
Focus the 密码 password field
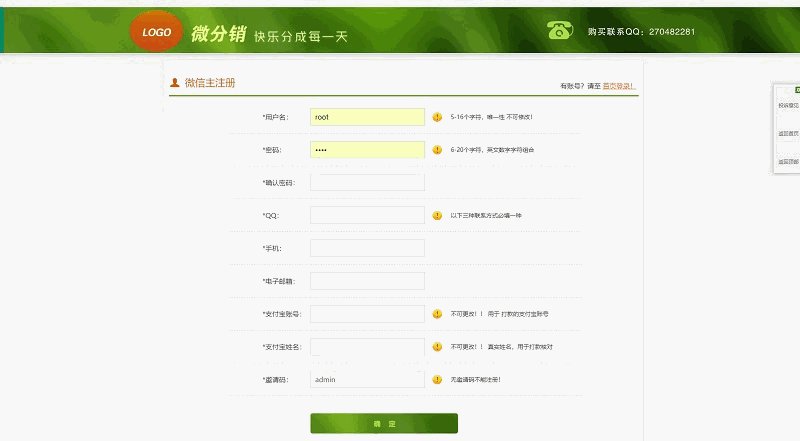click(367, 150)
